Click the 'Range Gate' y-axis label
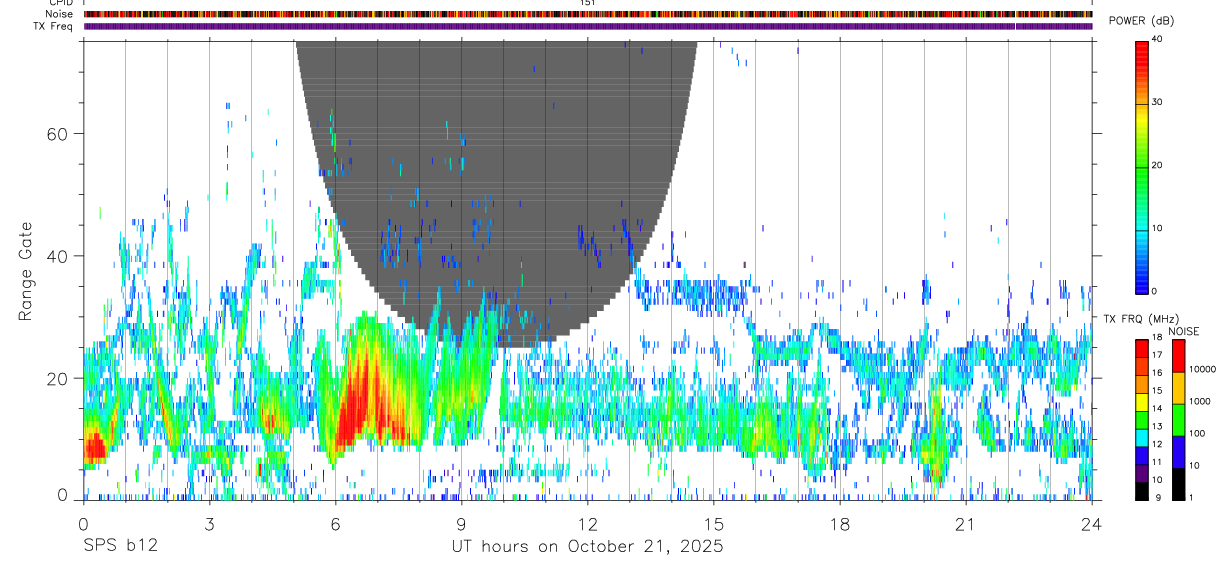Screen dimensions: 1228x567 26,271
